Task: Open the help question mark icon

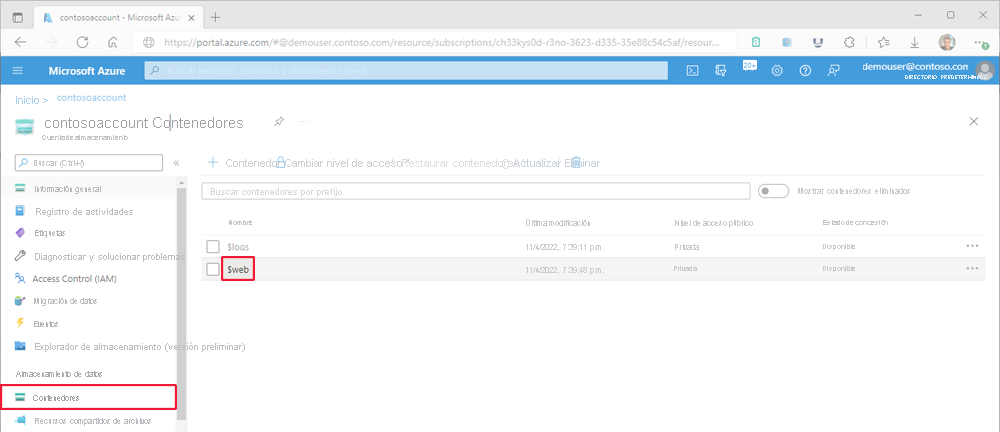Action: click(x=805, y=71)
